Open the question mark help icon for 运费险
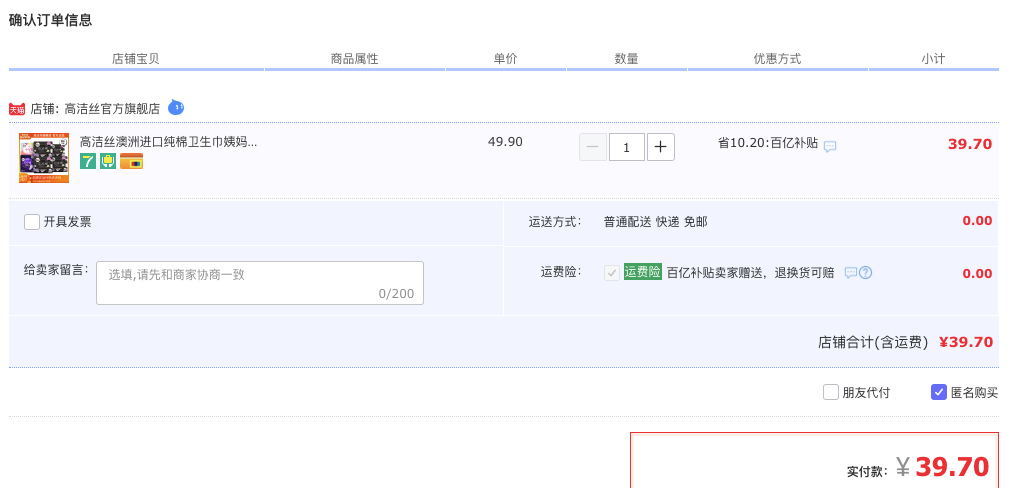The image size is (1009, 488). coord(866,273)
